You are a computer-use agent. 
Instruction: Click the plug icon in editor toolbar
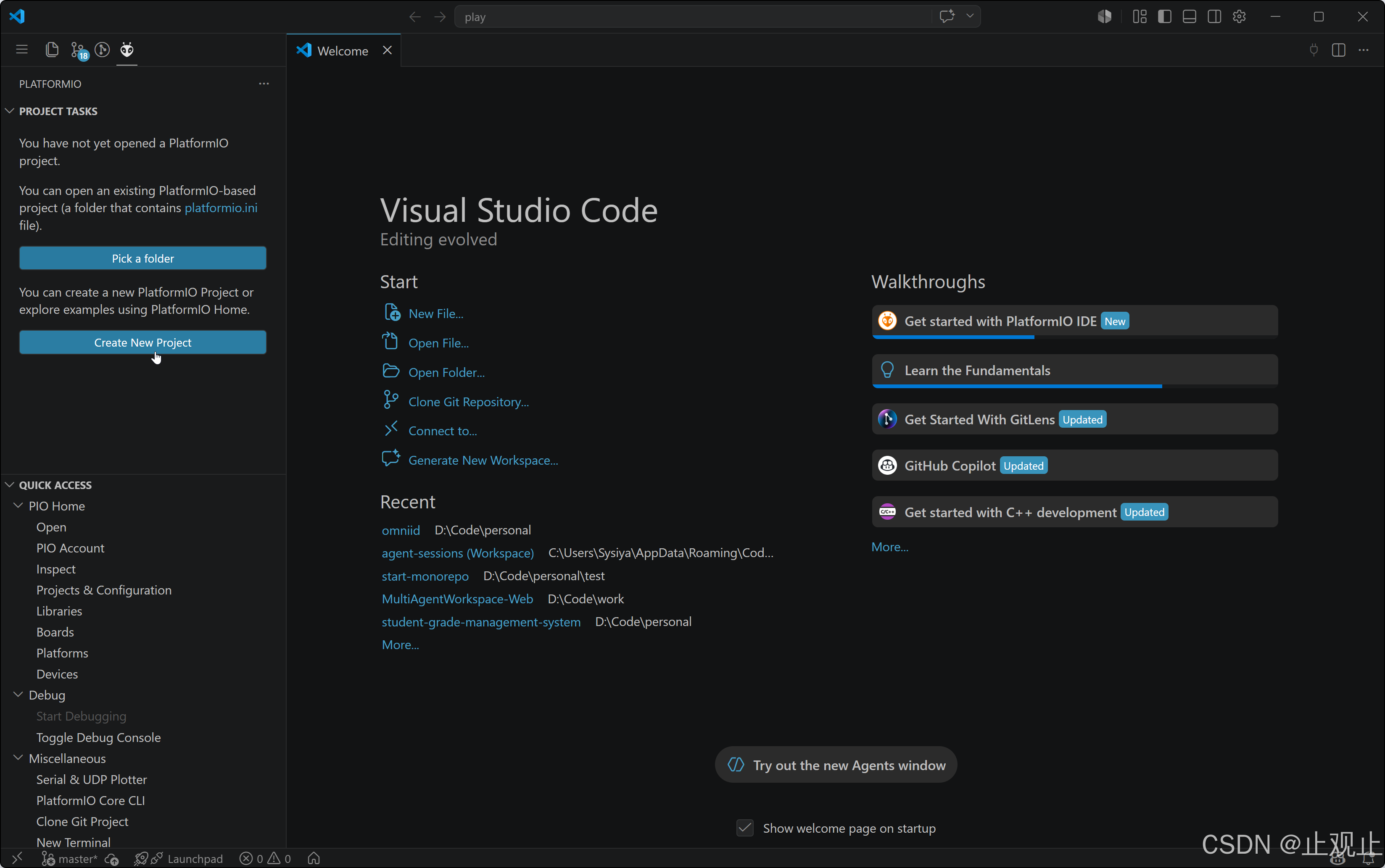tap(1314, 50)
